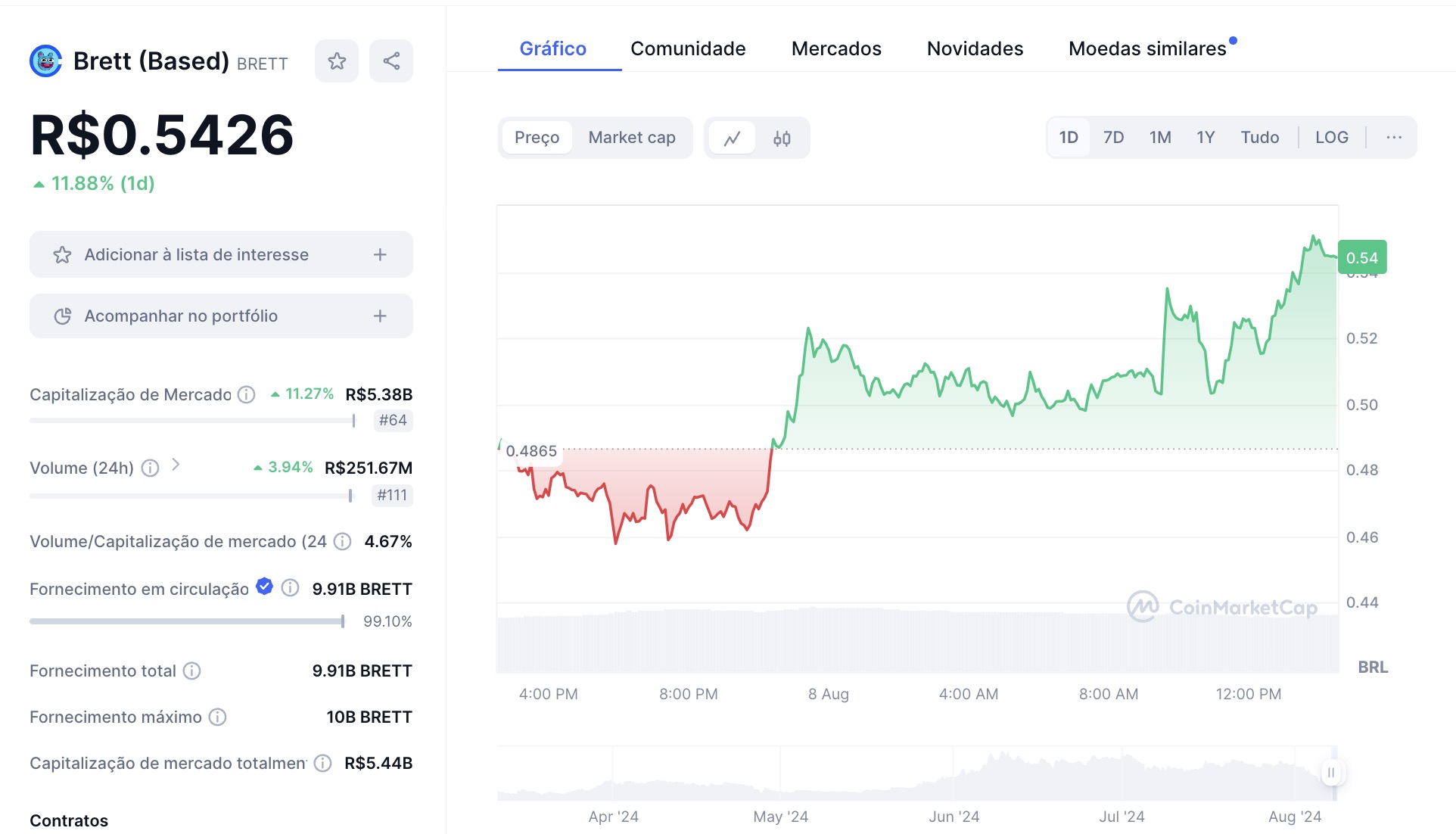The image size is (1456, 834).
Task: Click info icon next to Fornecimento em circulação
Action: click(x=290, y=588)
